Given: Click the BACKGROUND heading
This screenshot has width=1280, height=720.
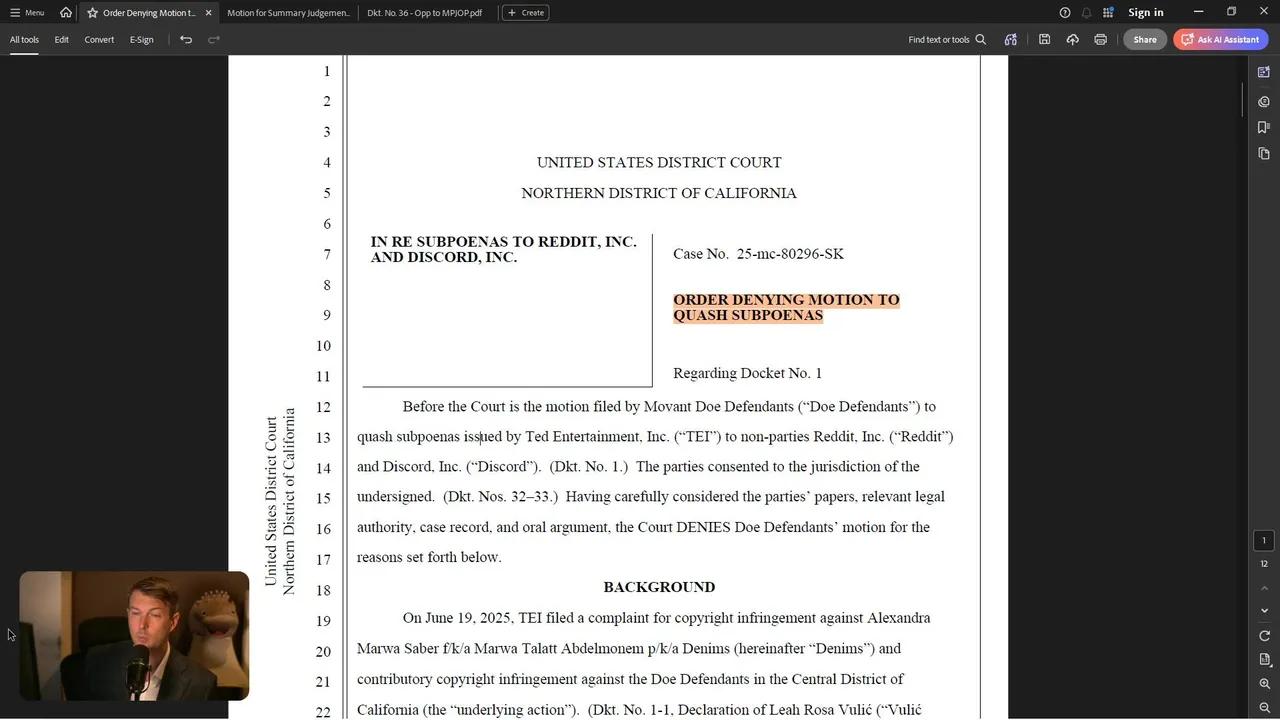Looking at the screenshot, I should (659, 587).
